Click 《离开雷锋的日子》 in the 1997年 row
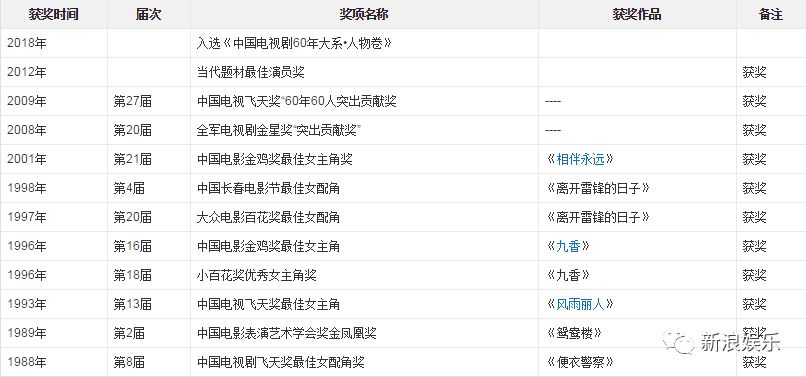The height and width of the screenshot is (377, 806). 598,218
